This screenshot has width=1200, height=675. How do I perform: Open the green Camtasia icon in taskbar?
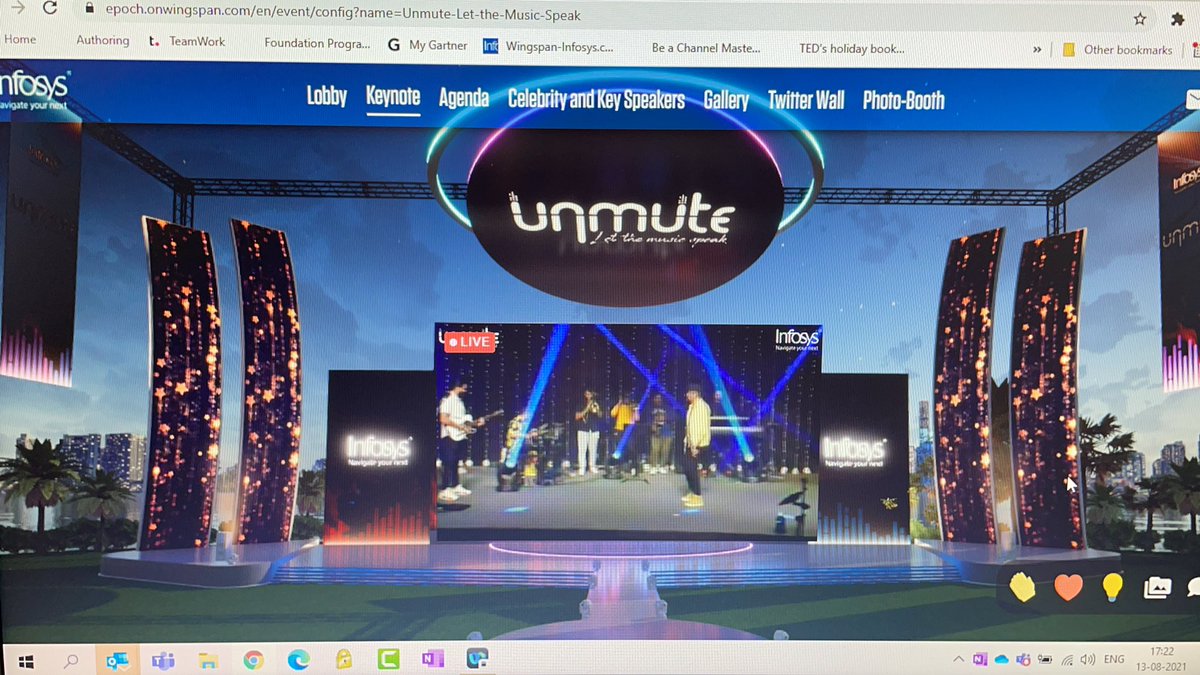pyautogui.click(x=388, y=659)
